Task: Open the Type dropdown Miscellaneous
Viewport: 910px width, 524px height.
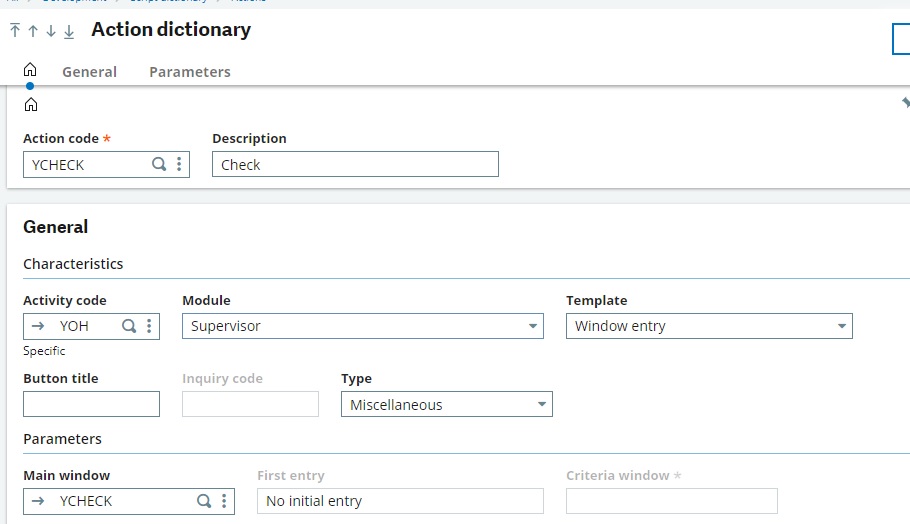Action: [447, 404]
